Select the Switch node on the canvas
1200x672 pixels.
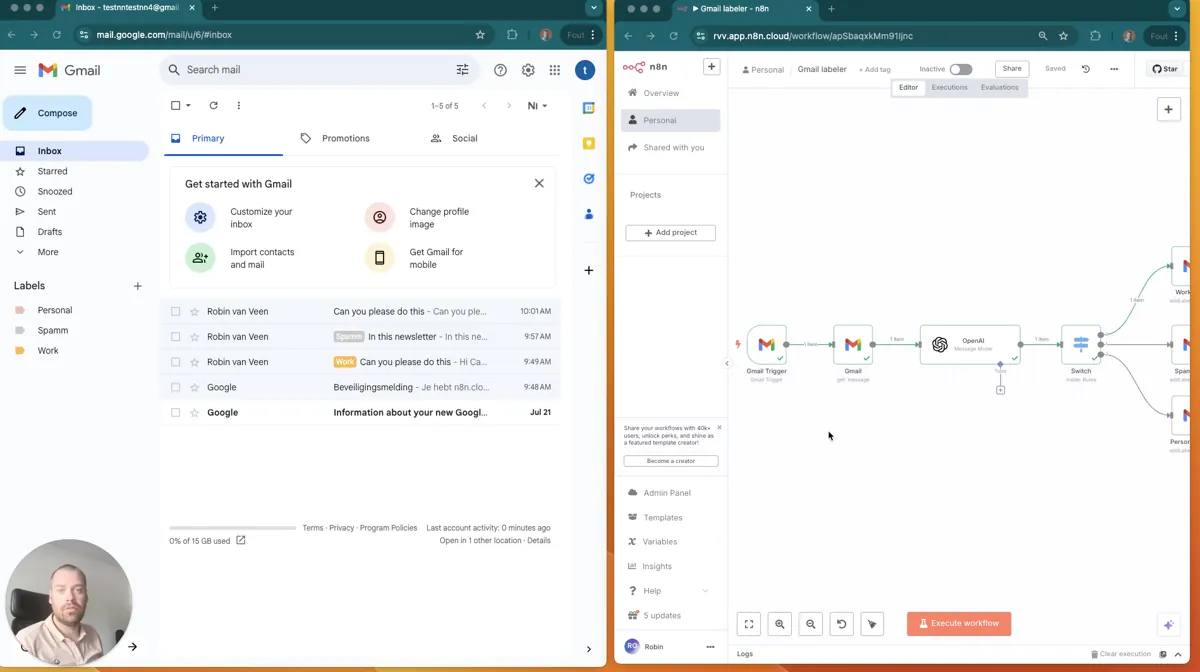(1081, 344)
